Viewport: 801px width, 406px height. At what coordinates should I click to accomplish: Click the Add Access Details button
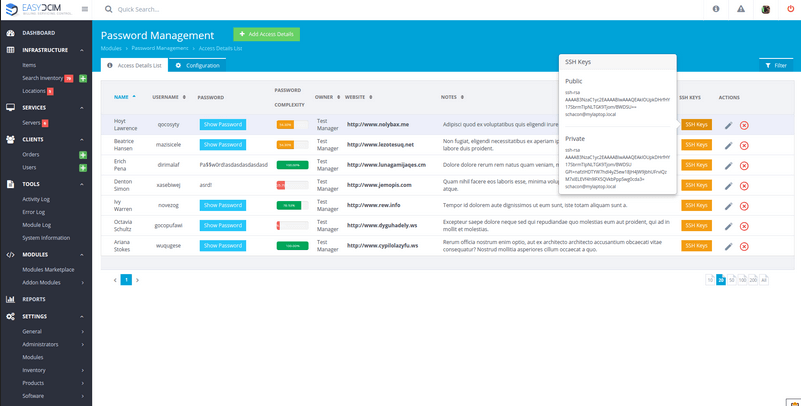(266, 34)
